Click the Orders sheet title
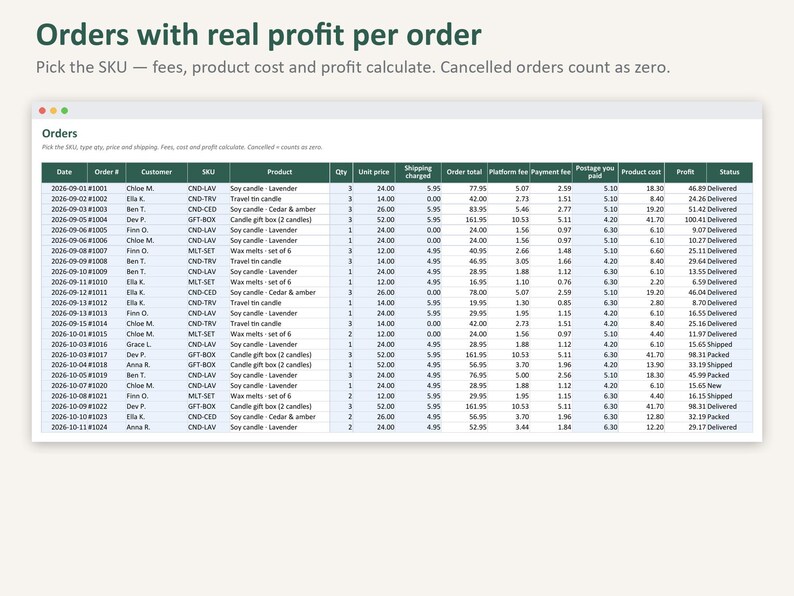 tap(60, 134)
